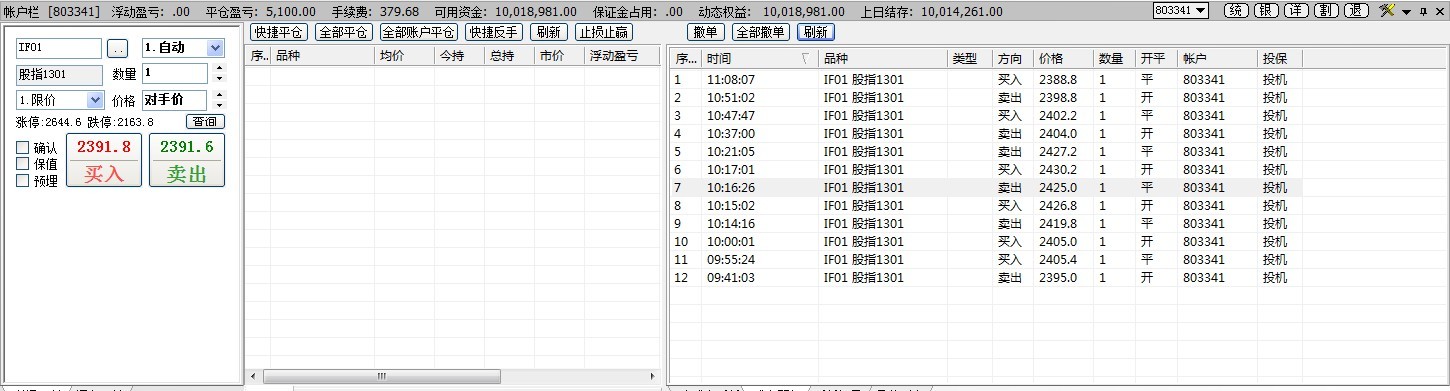Click the 均价 column header in positions

coord(404,57)
